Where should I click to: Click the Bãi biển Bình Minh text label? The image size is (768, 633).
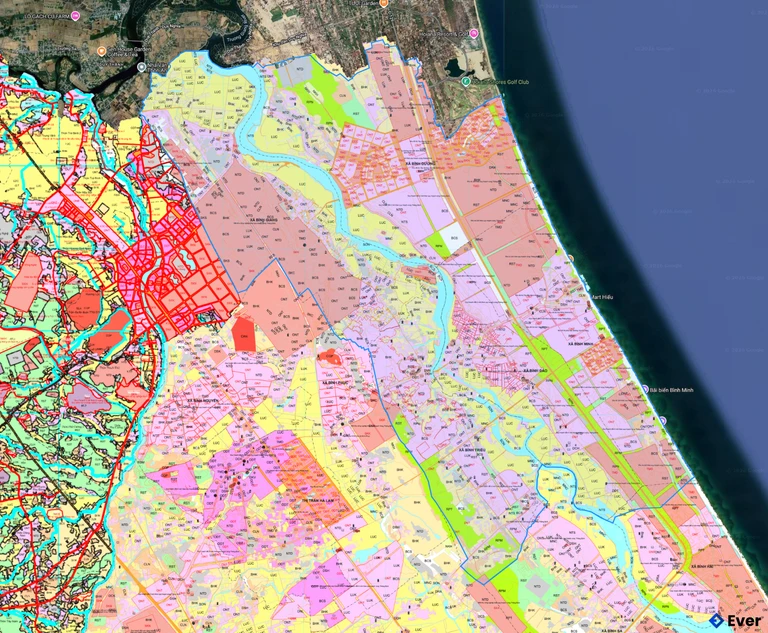(x=673, y=390)
